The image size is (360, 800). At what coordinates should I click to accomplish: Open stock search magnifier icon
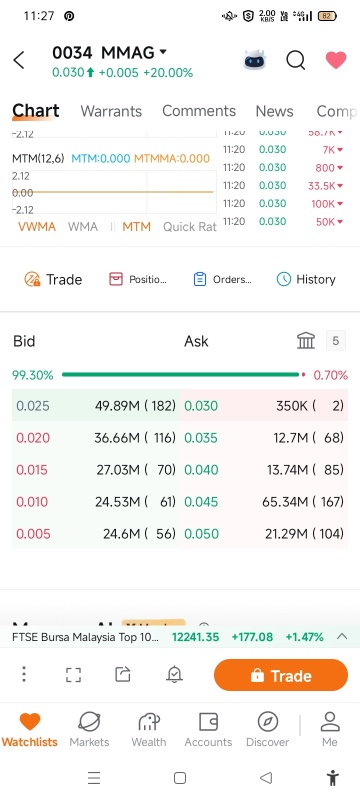(295, 60)
